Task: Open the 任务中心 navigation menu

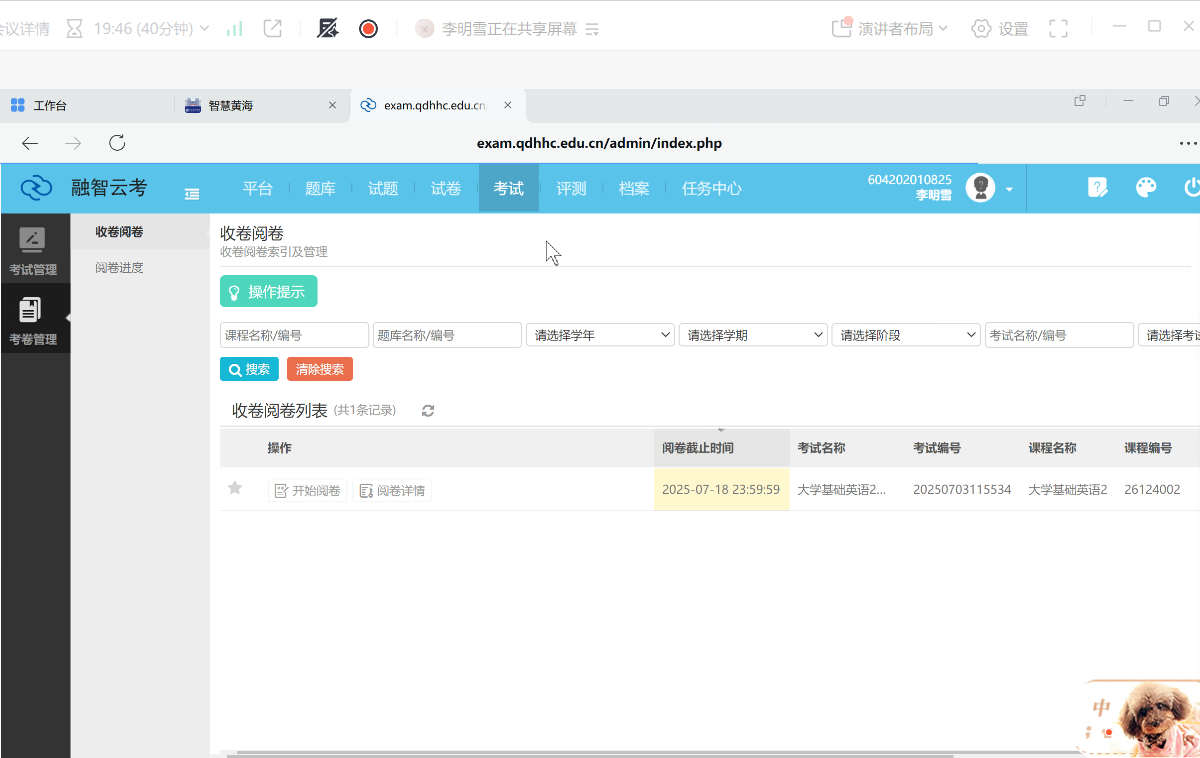Action: tap(711, 188)
